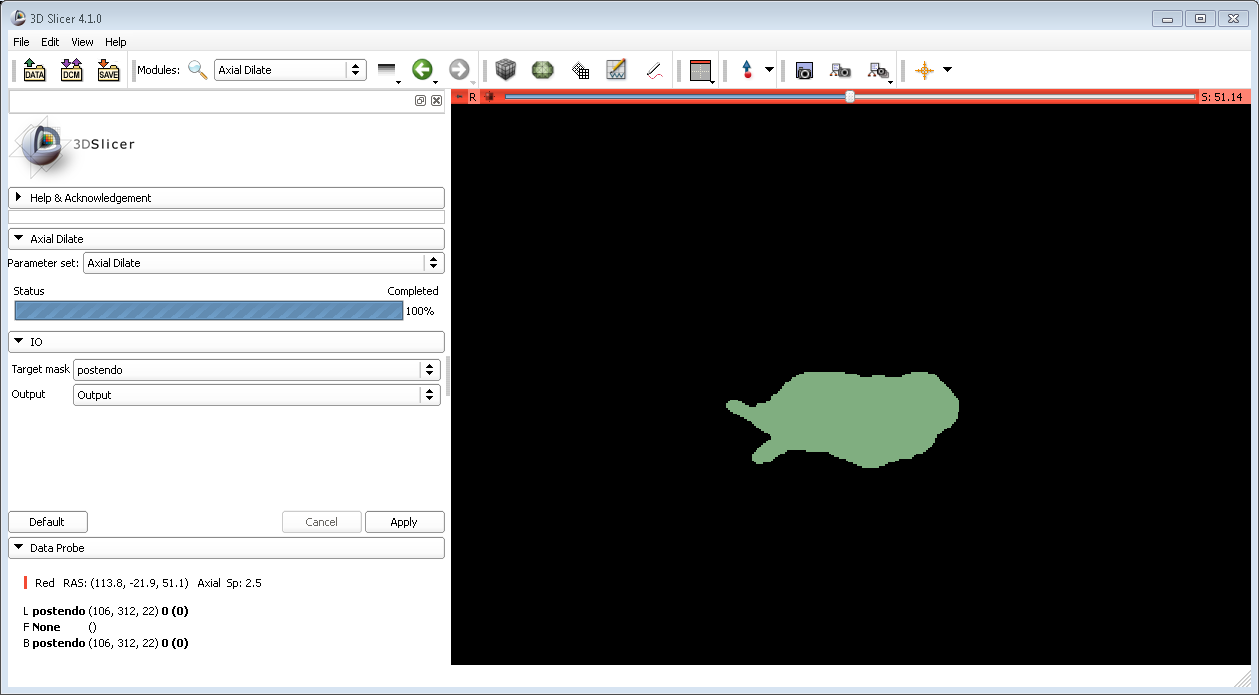Open the Output volume dropdown
The image size is (1259, 695).
tap(257, 395)
